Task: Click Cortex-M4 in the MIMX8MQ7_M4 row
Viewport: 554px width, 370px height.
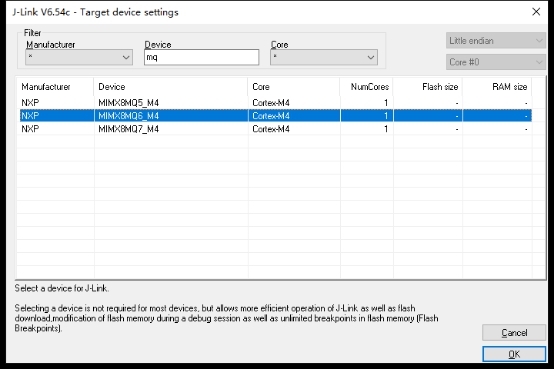Action: [271, 129]
